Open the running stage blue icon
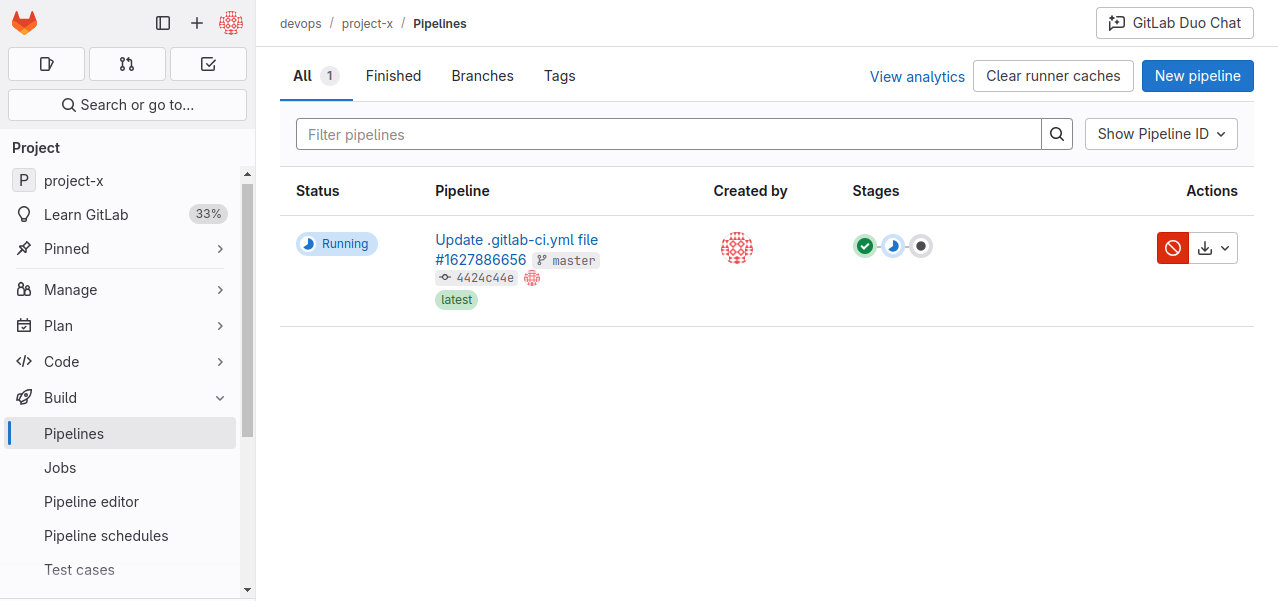Viewport: 1278px width, 601px height. tap(893, 246)
